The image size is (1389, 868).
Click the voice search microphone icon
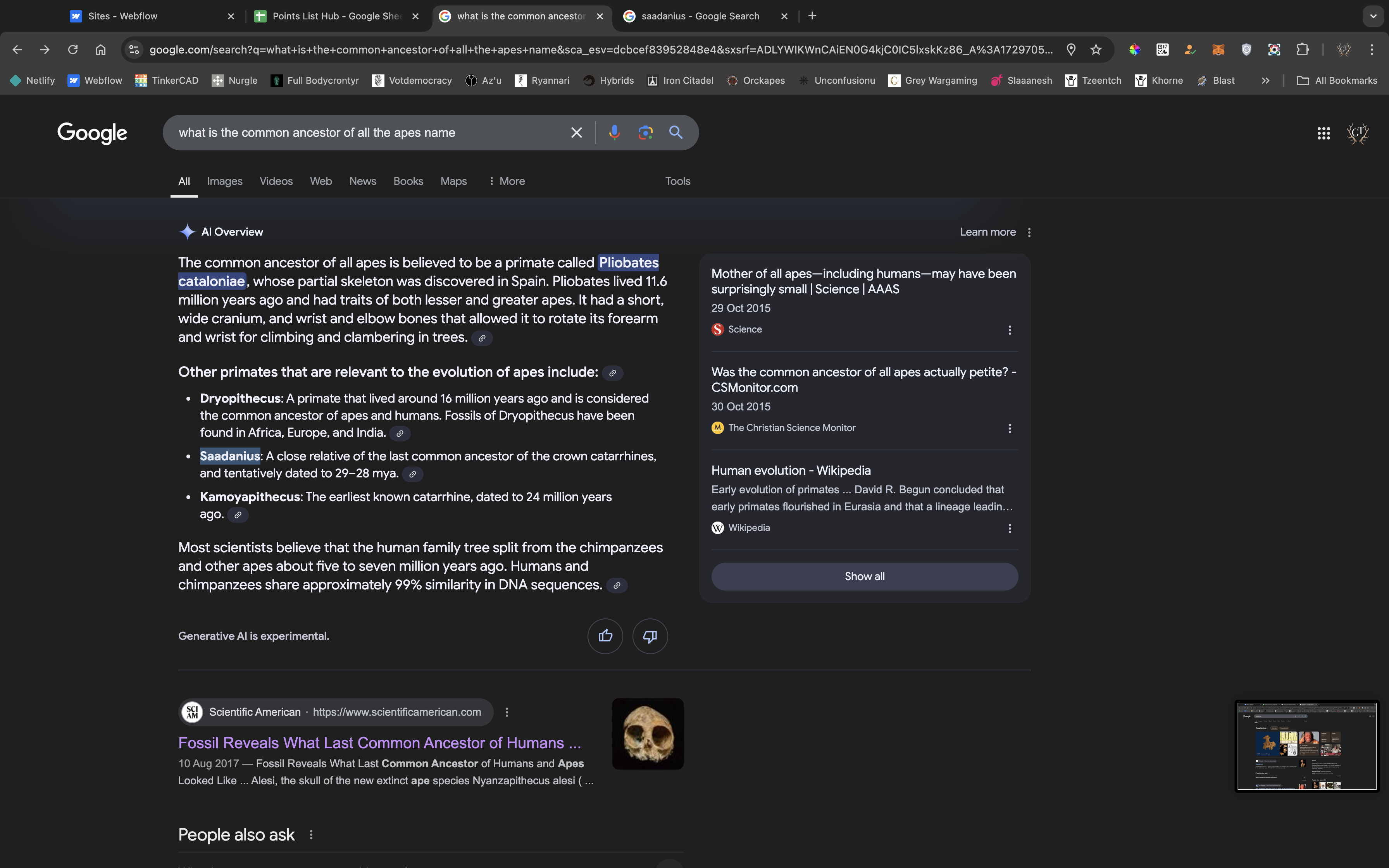pos(614,133)
